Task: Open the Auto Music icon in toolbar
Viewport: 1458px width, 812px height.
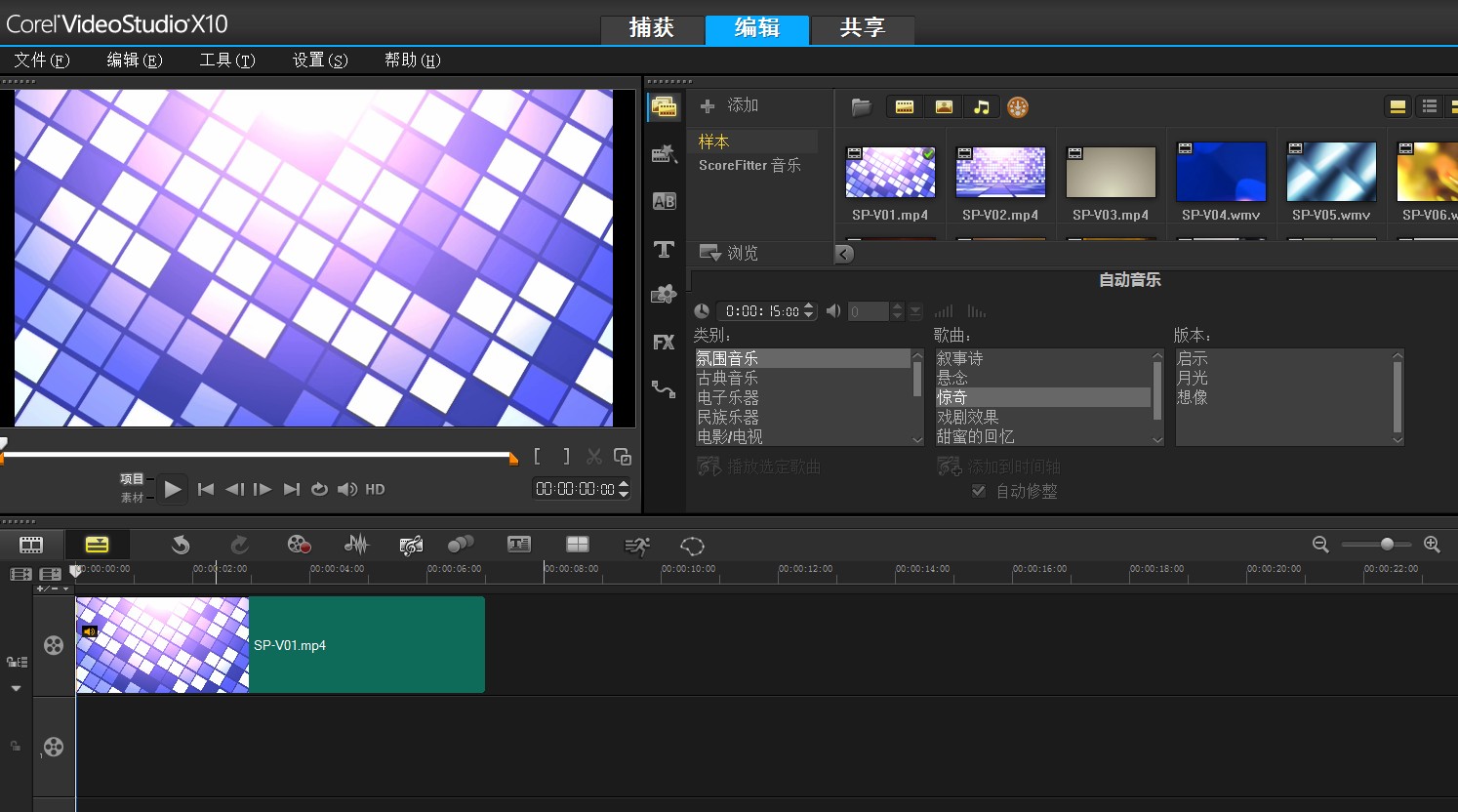Action: [x=411, y=545]
